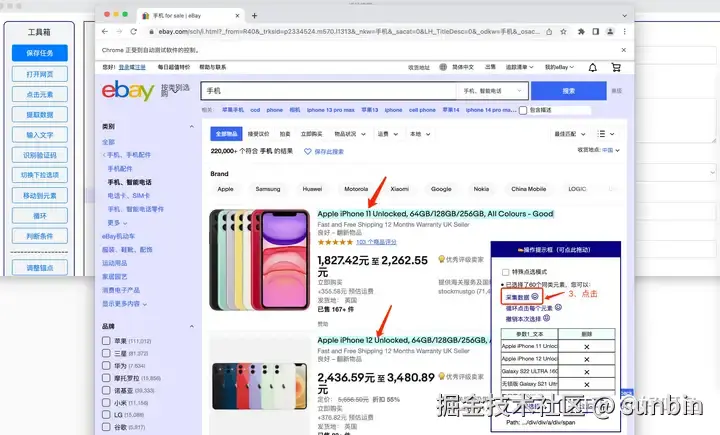Enable 特殊点选模式 checkbox
This screenshot has width=720, height=435.
[506, 272]
